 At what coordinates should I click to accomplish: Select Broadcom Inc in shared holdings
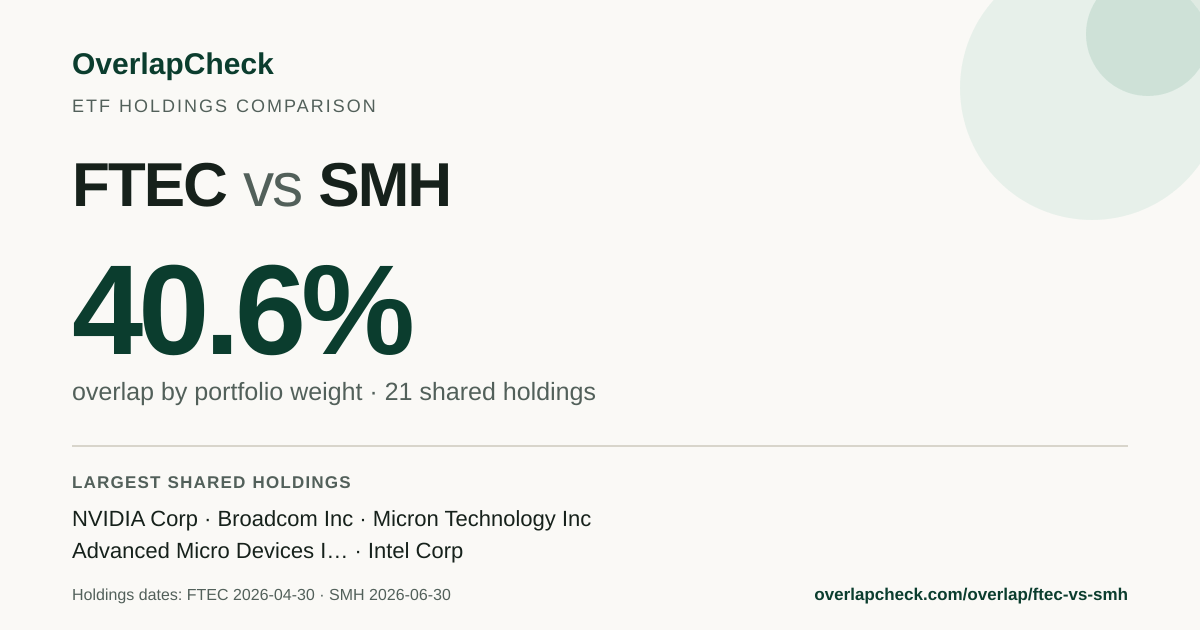(285, 519)
